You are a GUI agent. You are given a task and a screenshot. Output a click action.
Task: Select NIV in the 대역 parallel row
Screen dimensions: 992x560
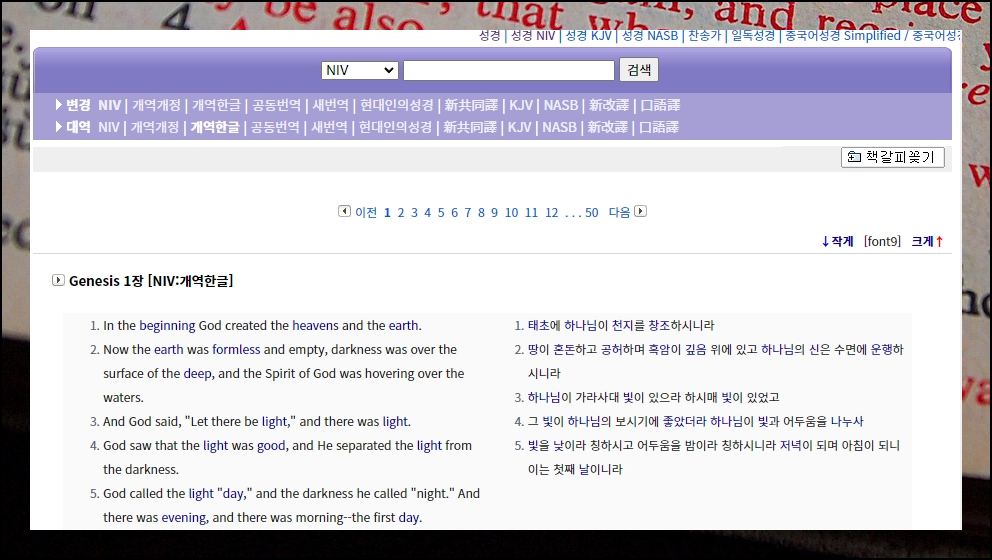[109, 127]
